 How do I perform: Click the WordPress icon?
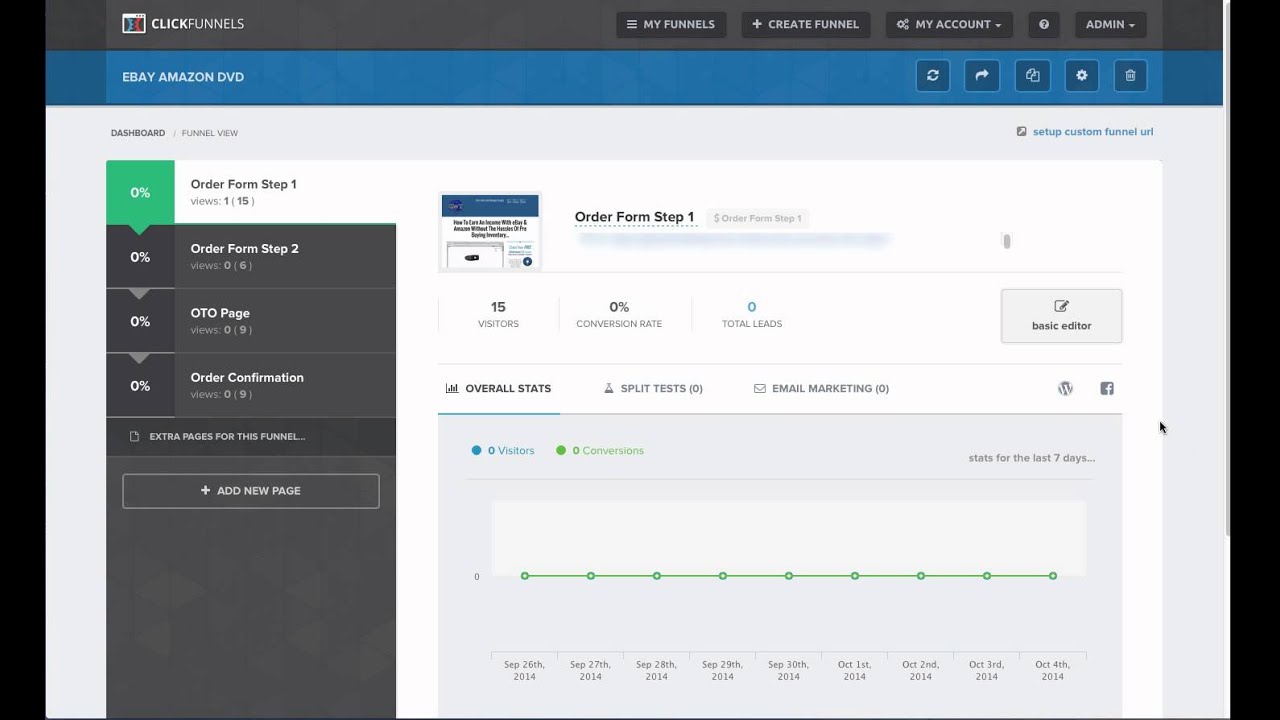tap(1065, 389)
